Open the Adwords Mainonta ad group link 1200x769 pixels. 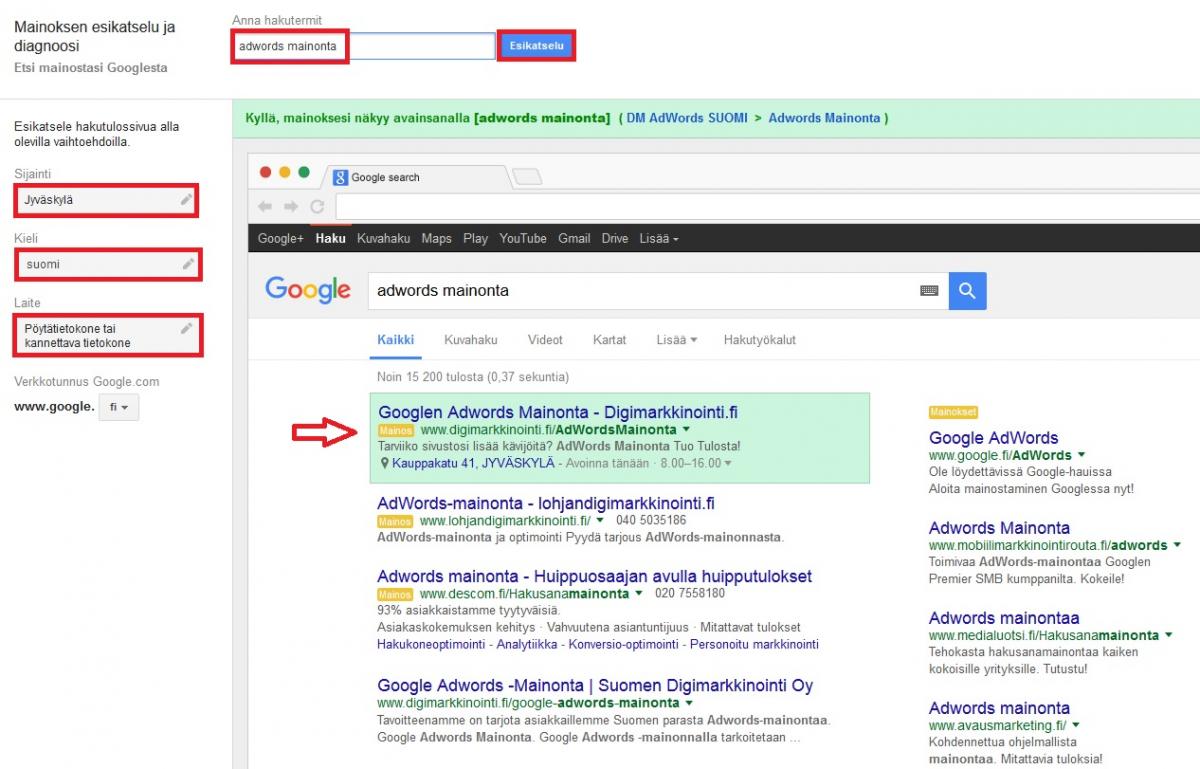tap(825, 118)
